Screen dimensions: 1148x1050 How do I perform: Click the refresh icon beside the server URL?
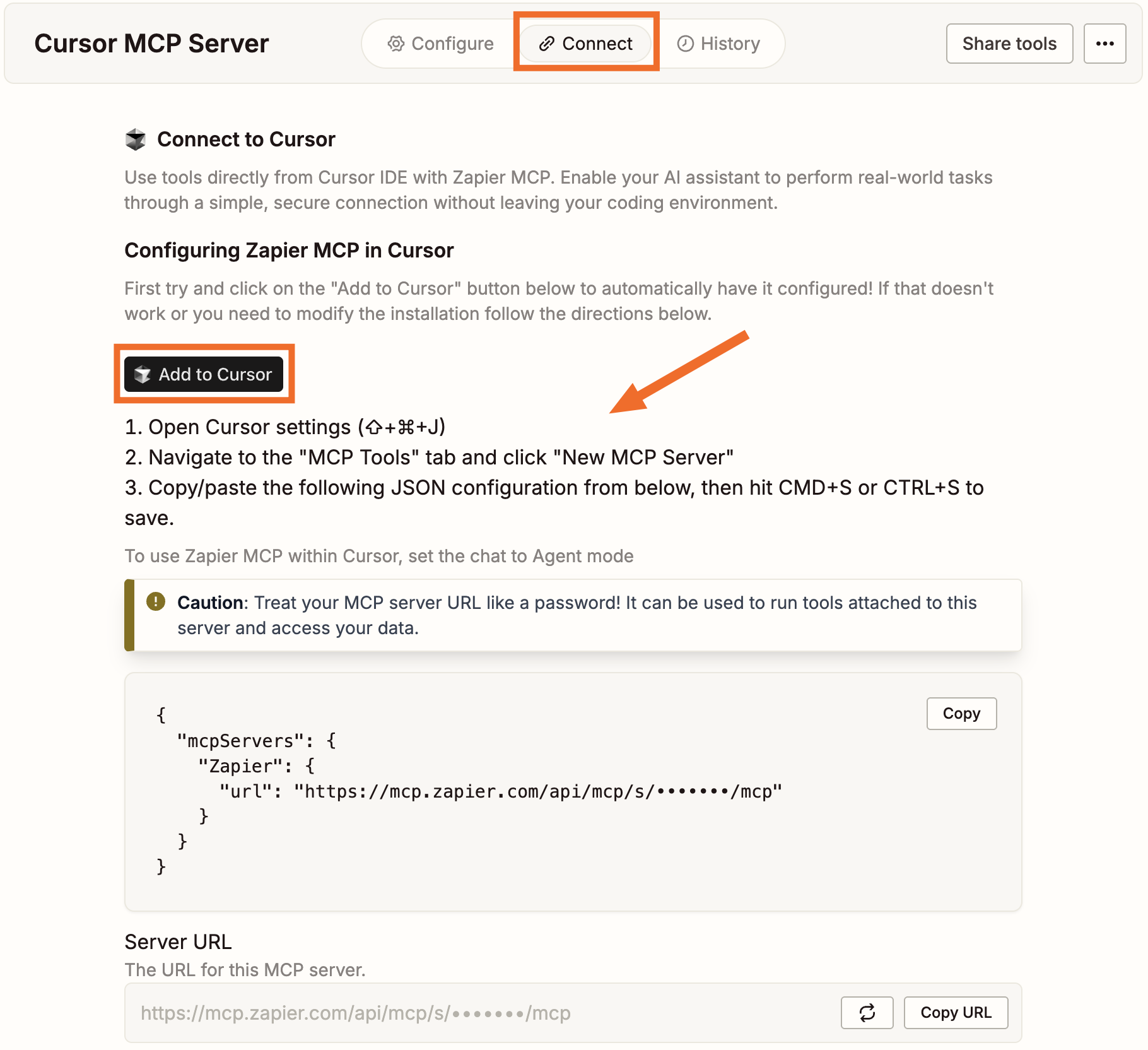coord(867,1012)
